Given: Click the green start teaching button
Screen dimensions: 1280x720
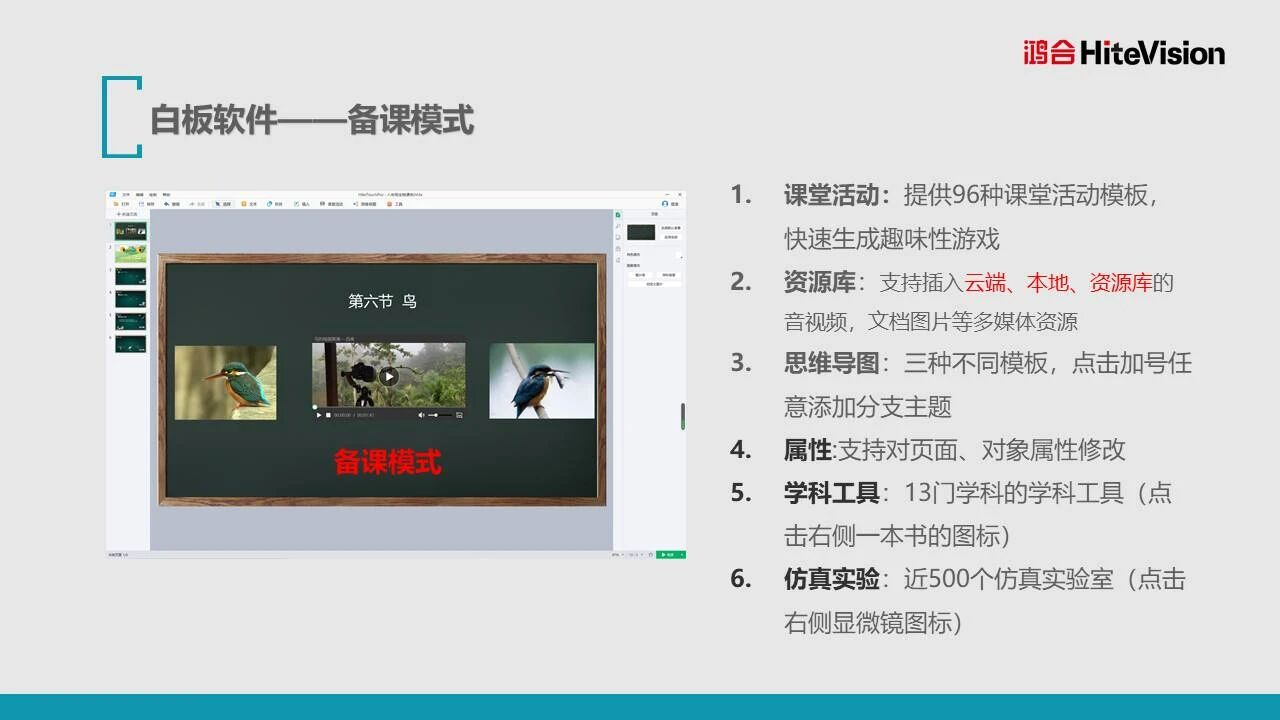Looking at the screenshot, I should click(x=670, y=554).
